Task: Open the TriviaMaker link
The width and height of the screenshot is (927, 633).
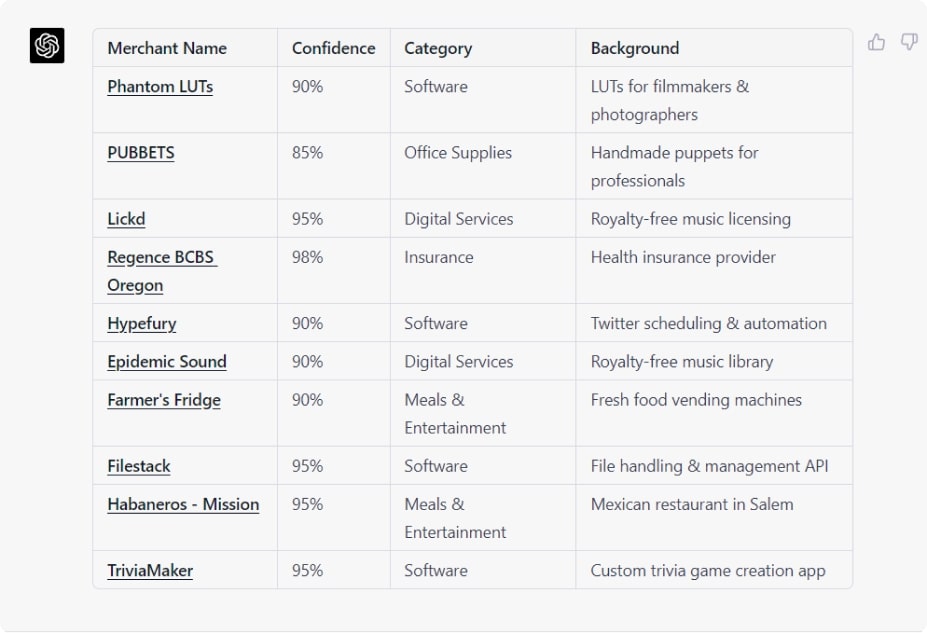Action: point(150,571)
